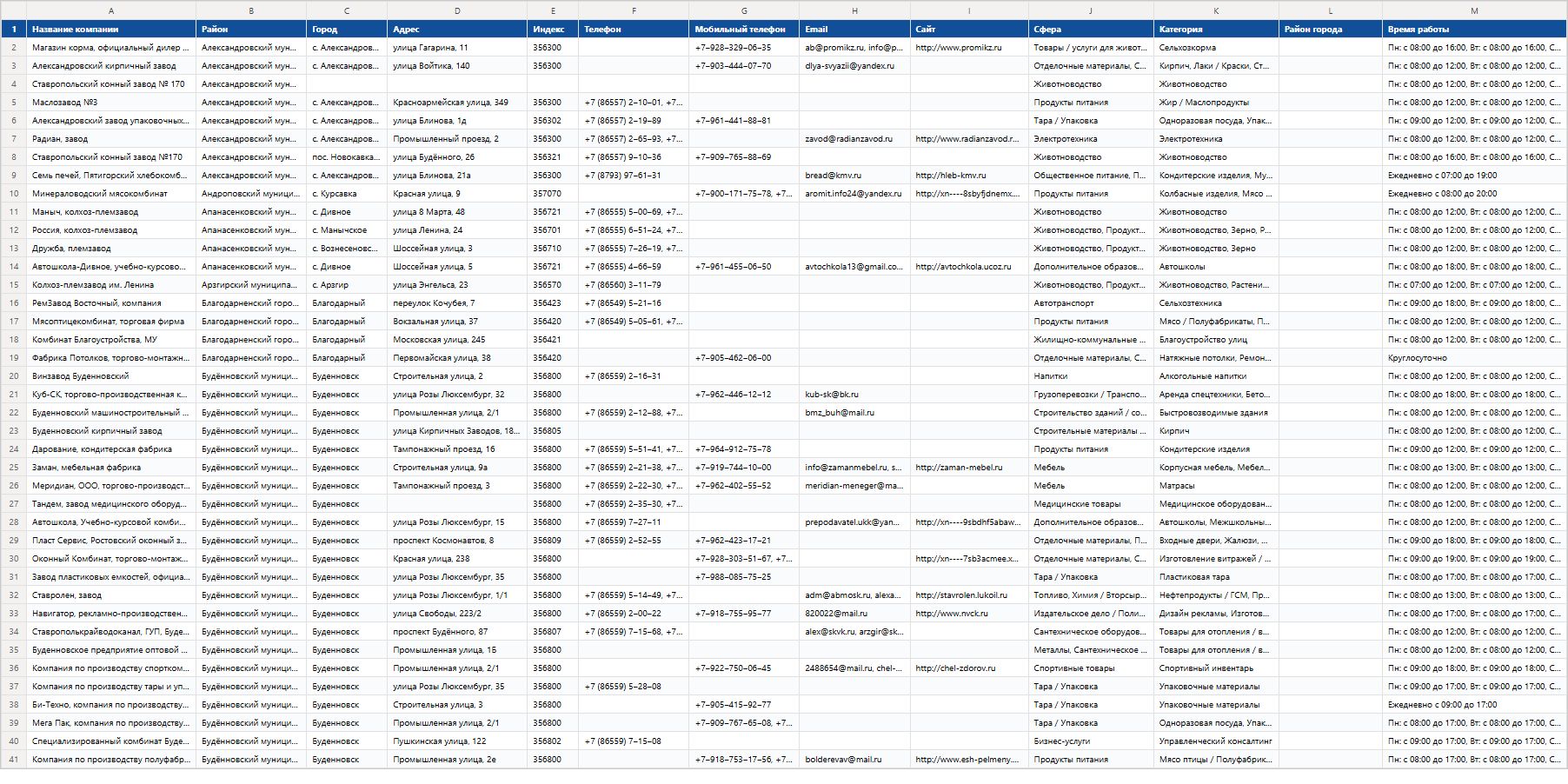Open link http://hleb-kmv.ru

(951, 176)
